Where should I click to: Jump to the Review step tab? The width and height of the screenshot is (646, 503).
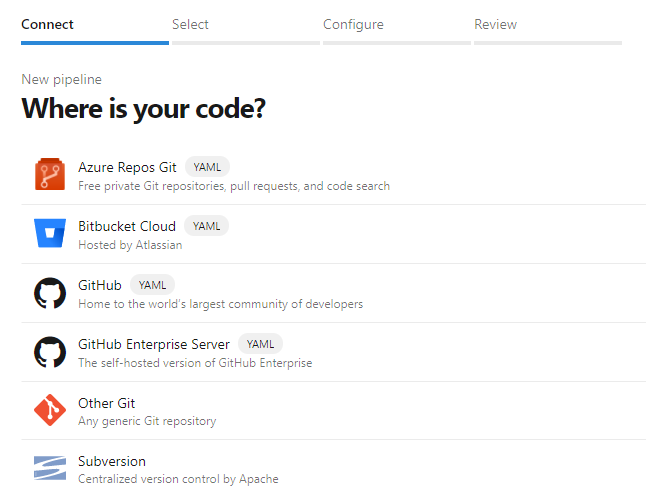pos(496,25)
